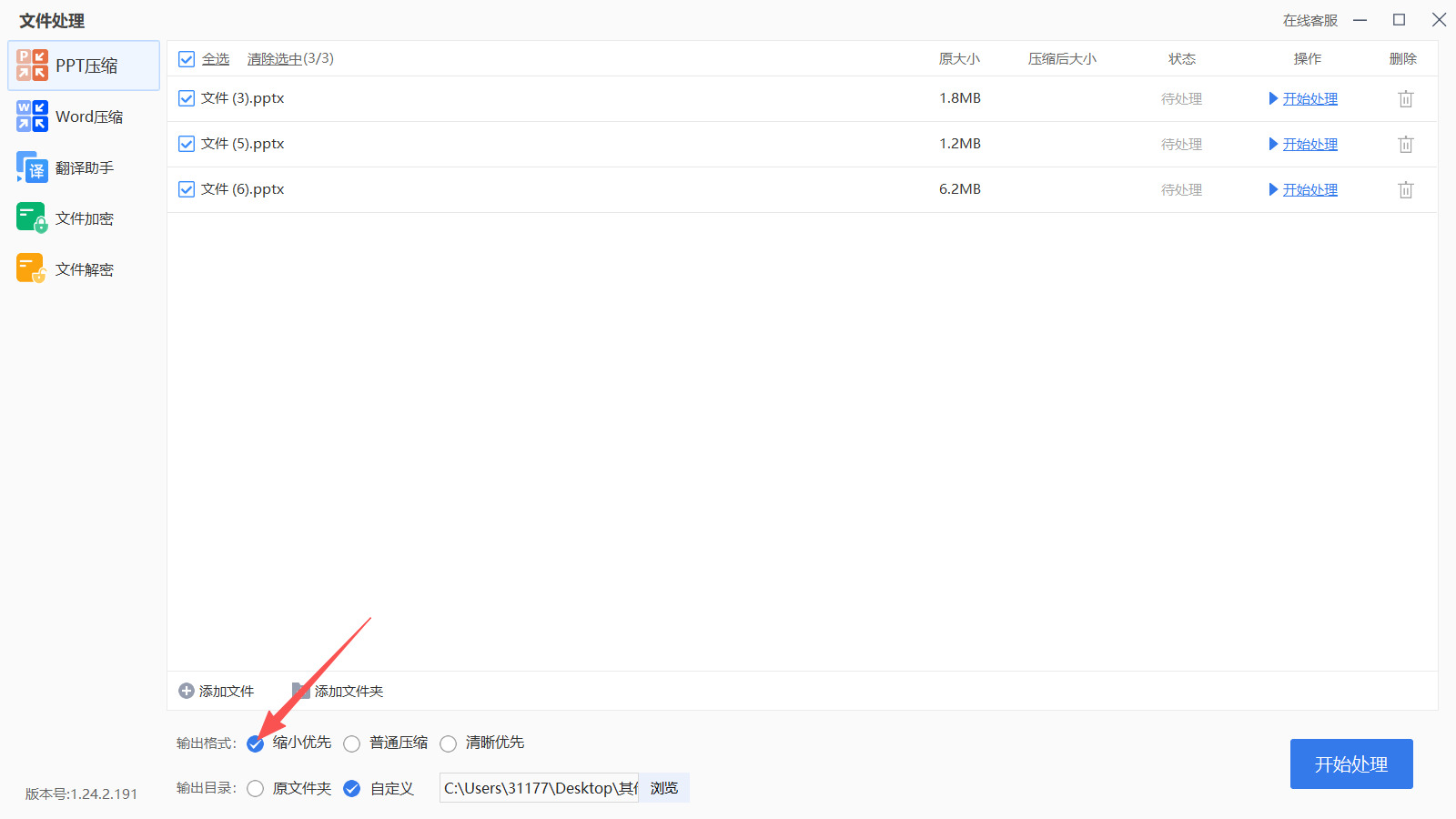Click play arrow for 文件 (3).pptx

(x=1274, y=98)
